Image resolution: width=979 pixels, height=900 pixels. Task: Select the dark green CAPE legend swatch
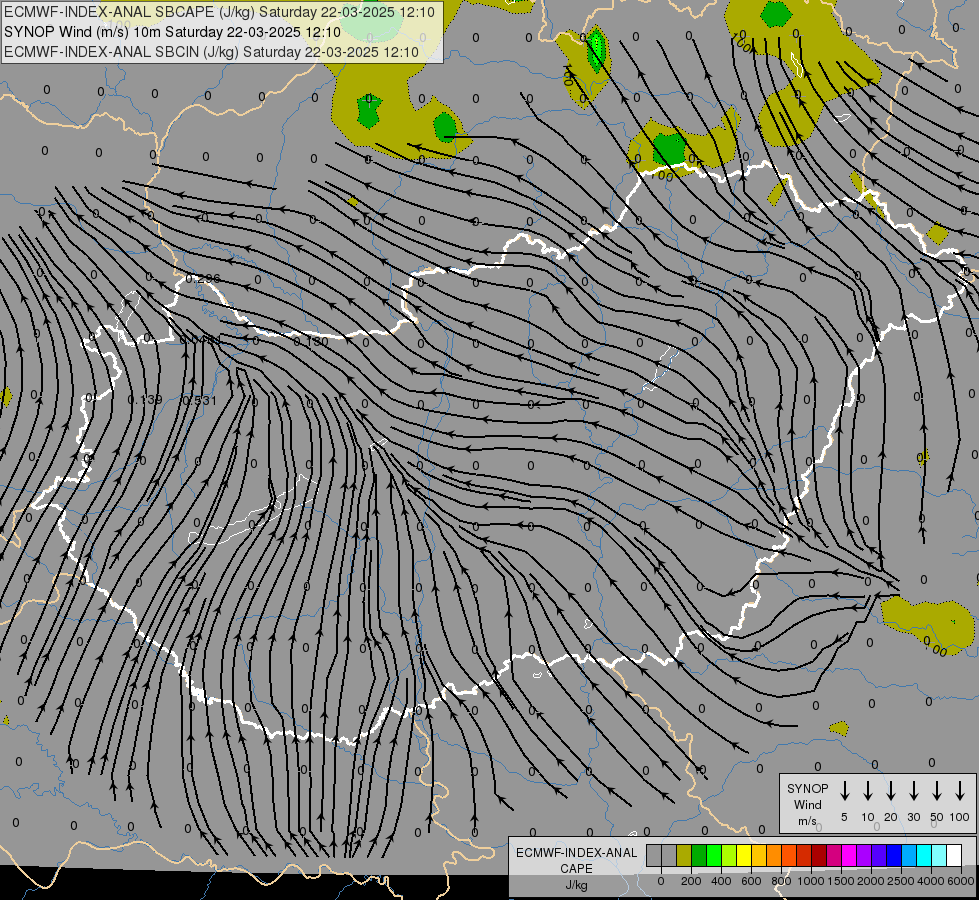click(x=699, y=856)
